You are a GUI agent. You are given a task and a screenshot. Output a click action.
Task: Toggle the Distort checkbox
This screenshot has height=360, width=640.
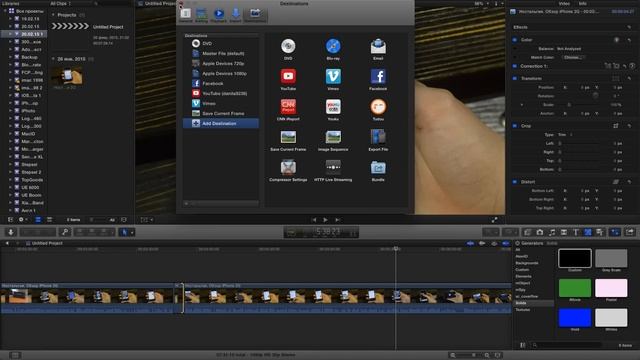pyautogui.click(x=515, y=182)
